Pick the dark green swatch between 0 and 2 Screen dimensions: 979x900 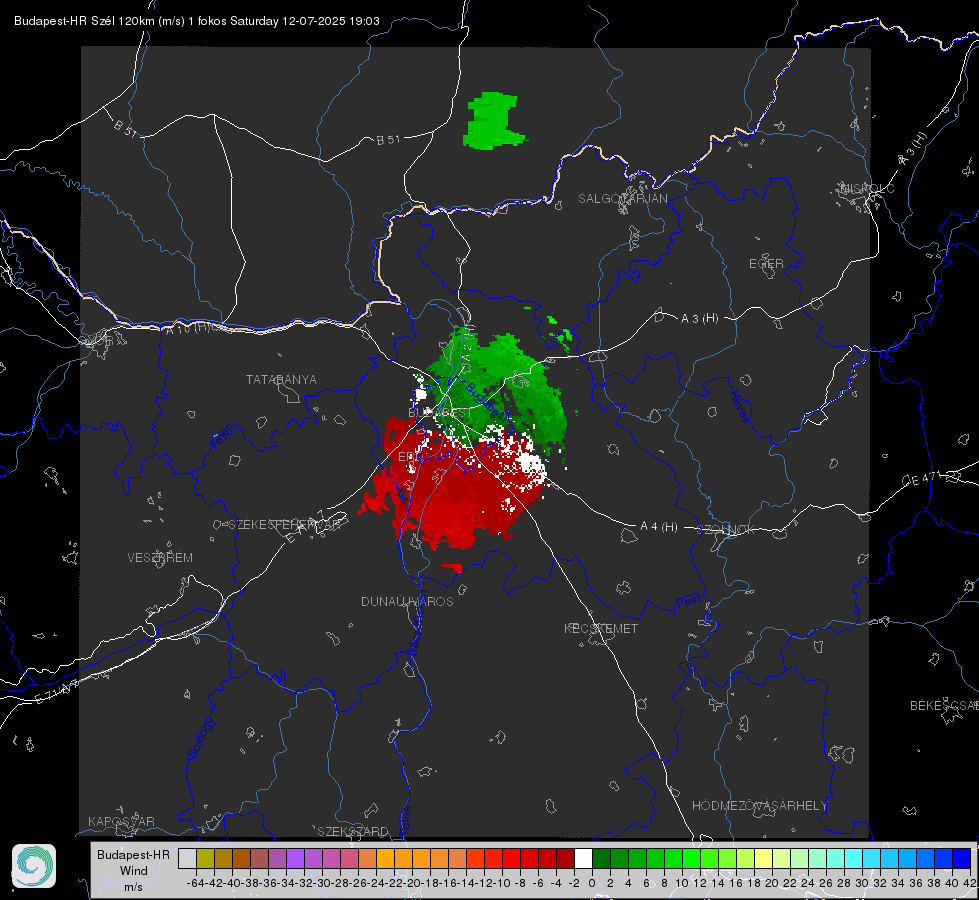pos(601,858)
